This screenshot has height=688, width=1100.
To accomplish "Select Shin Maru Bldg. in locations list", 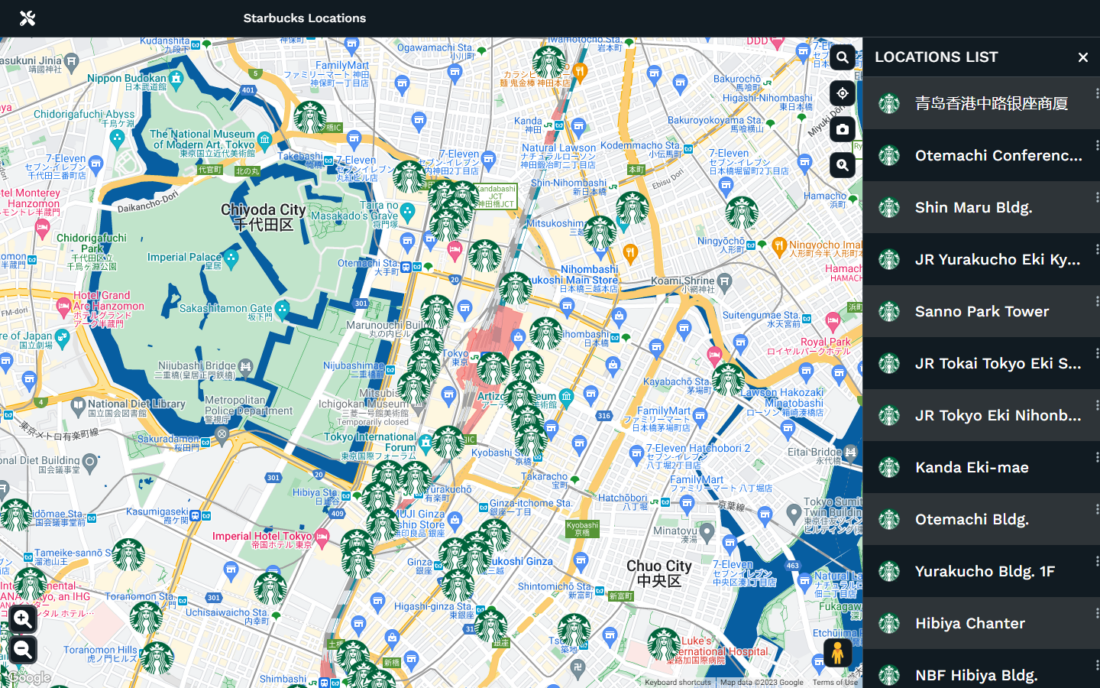I will [981, 208].
